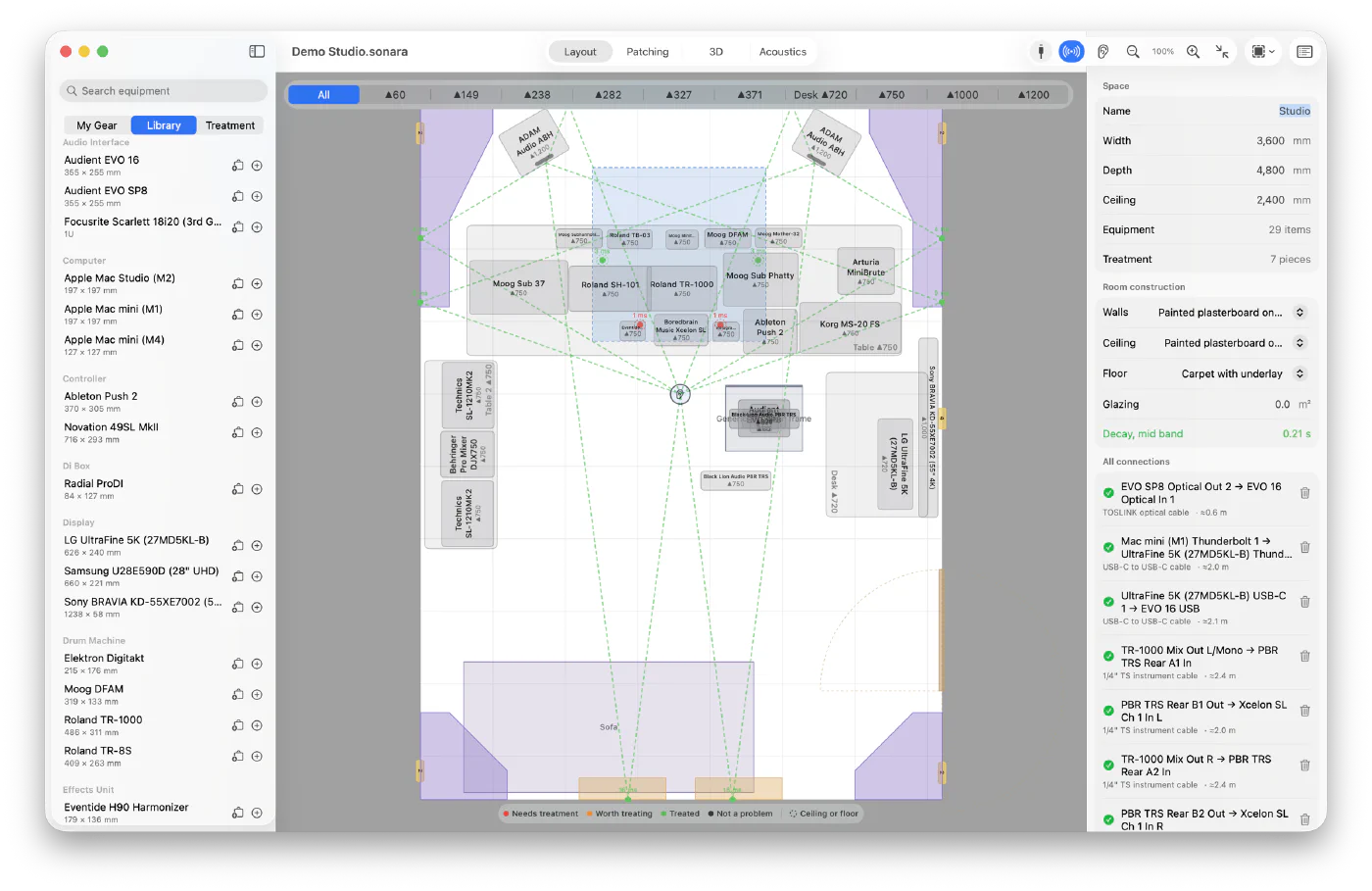This screenshot has height=891, width=1372.
Task: Click the add-to-gear icon for Elektron Digitakt
Action: (237, 664)
